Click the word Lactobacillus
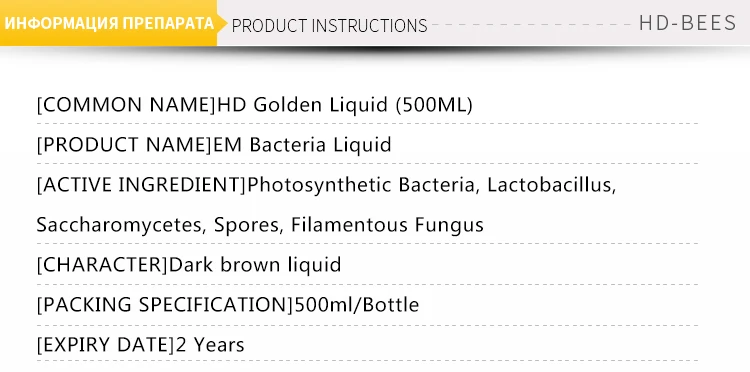 click(551, 185)
